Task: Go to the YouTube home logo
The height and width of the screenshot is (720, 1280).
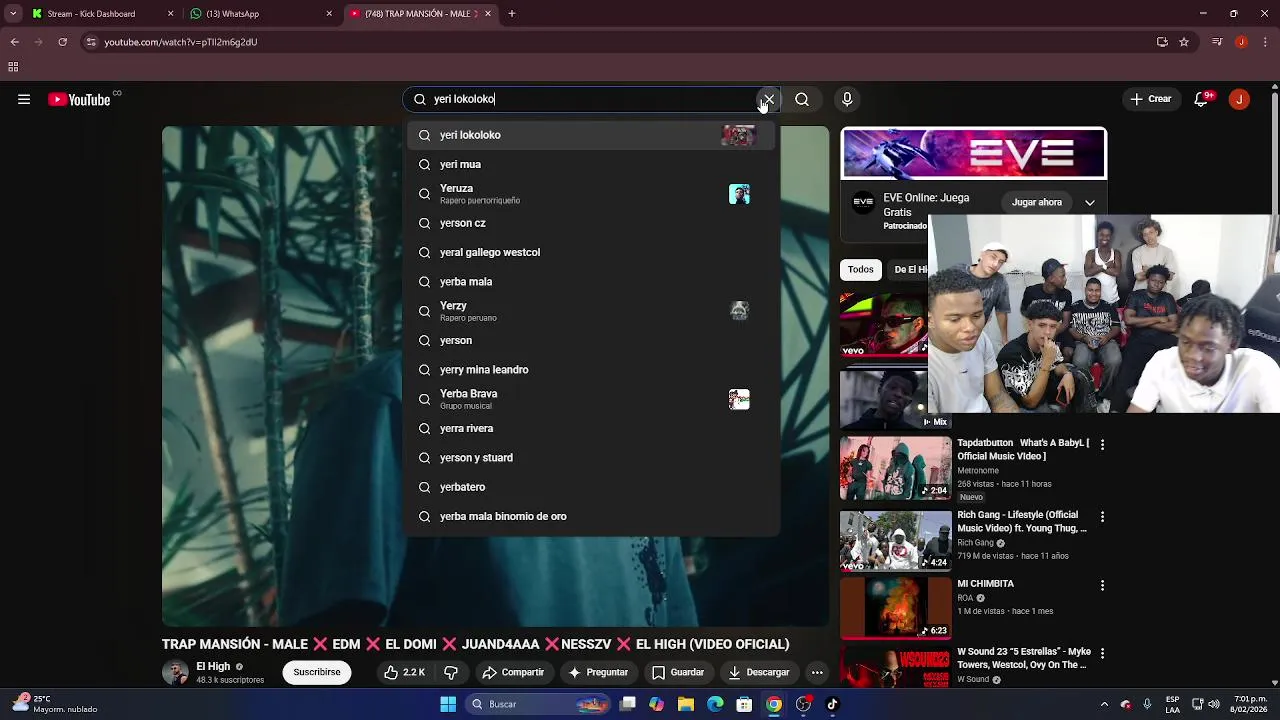Action: (79, 99)
